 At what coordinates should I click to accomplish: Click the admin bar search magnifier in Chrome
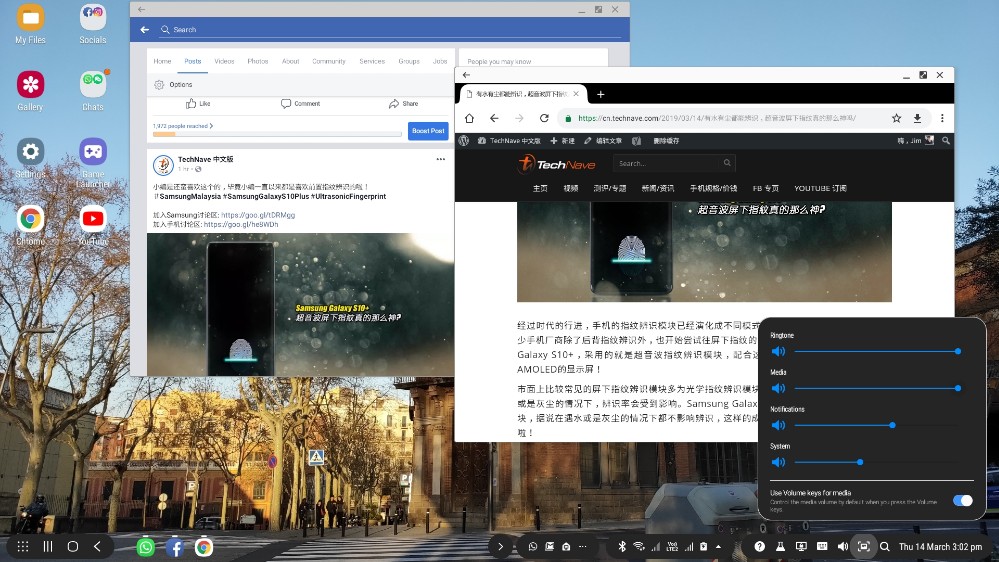point(945,141)
